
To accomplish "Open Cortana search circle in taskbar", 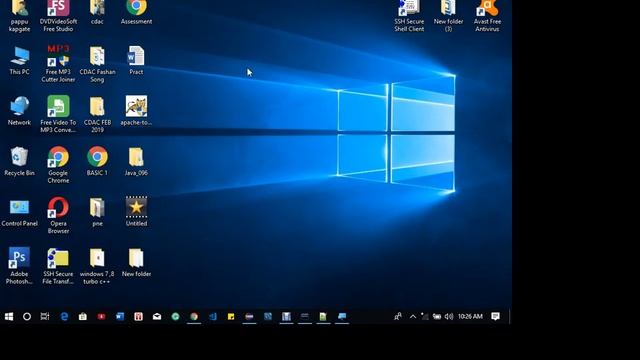I will click(x=27, y=316).
